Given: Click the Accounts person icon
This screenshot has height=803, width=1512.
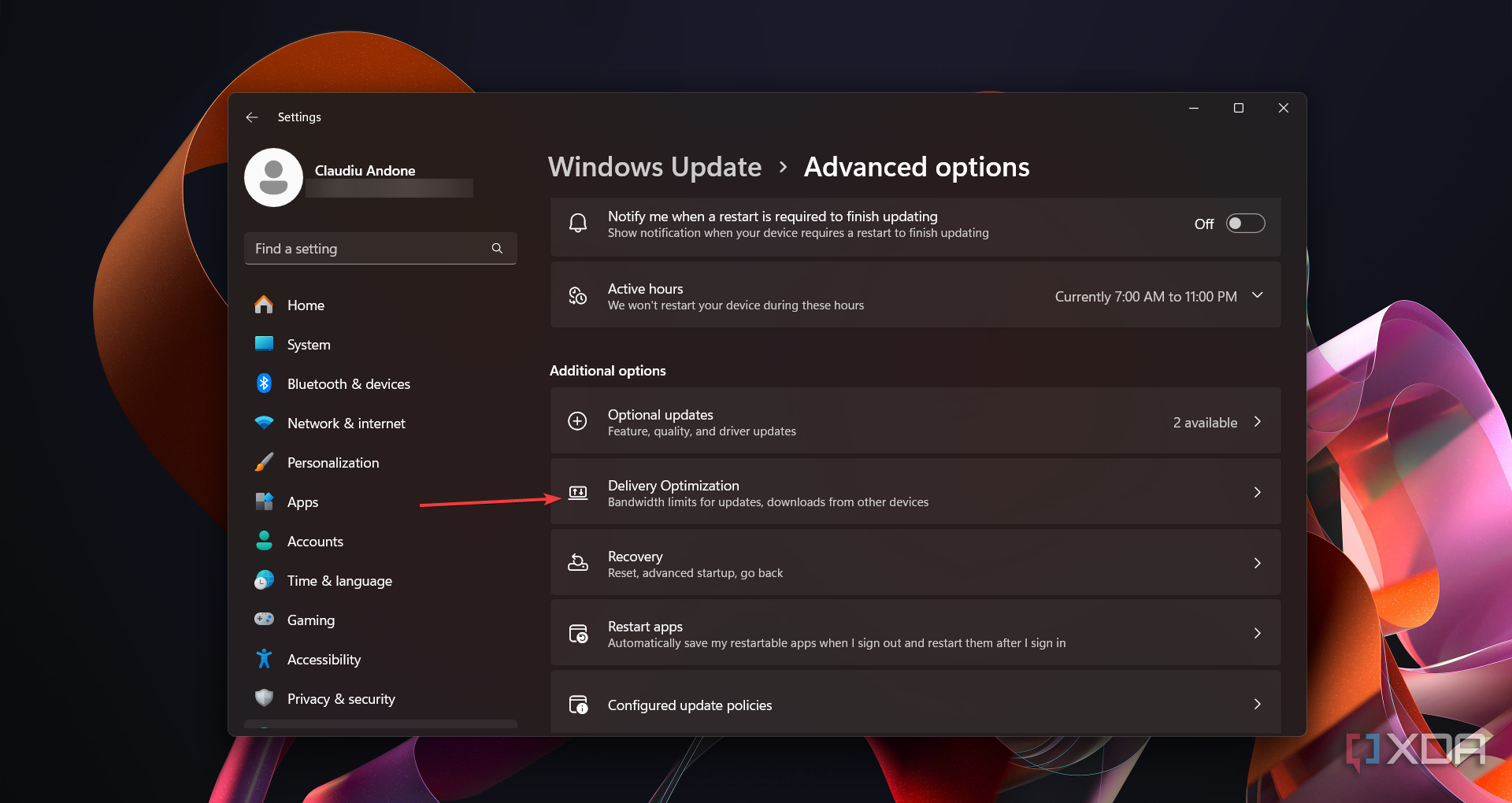Looking at the screenshot, I should [x=264, y=541].
